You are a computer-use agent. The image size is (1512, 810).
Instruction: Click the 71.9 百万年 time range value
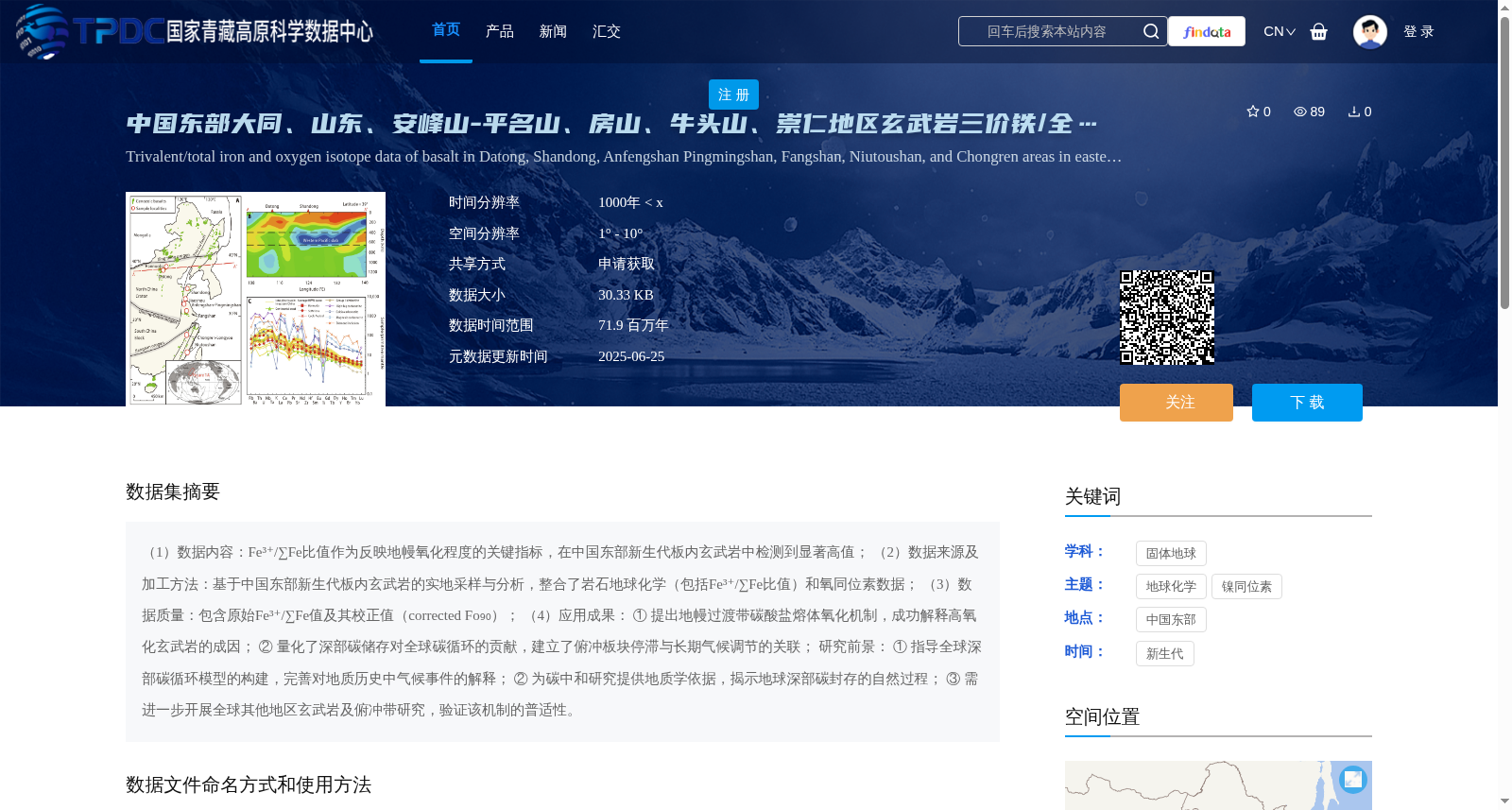tap(633, 325)
